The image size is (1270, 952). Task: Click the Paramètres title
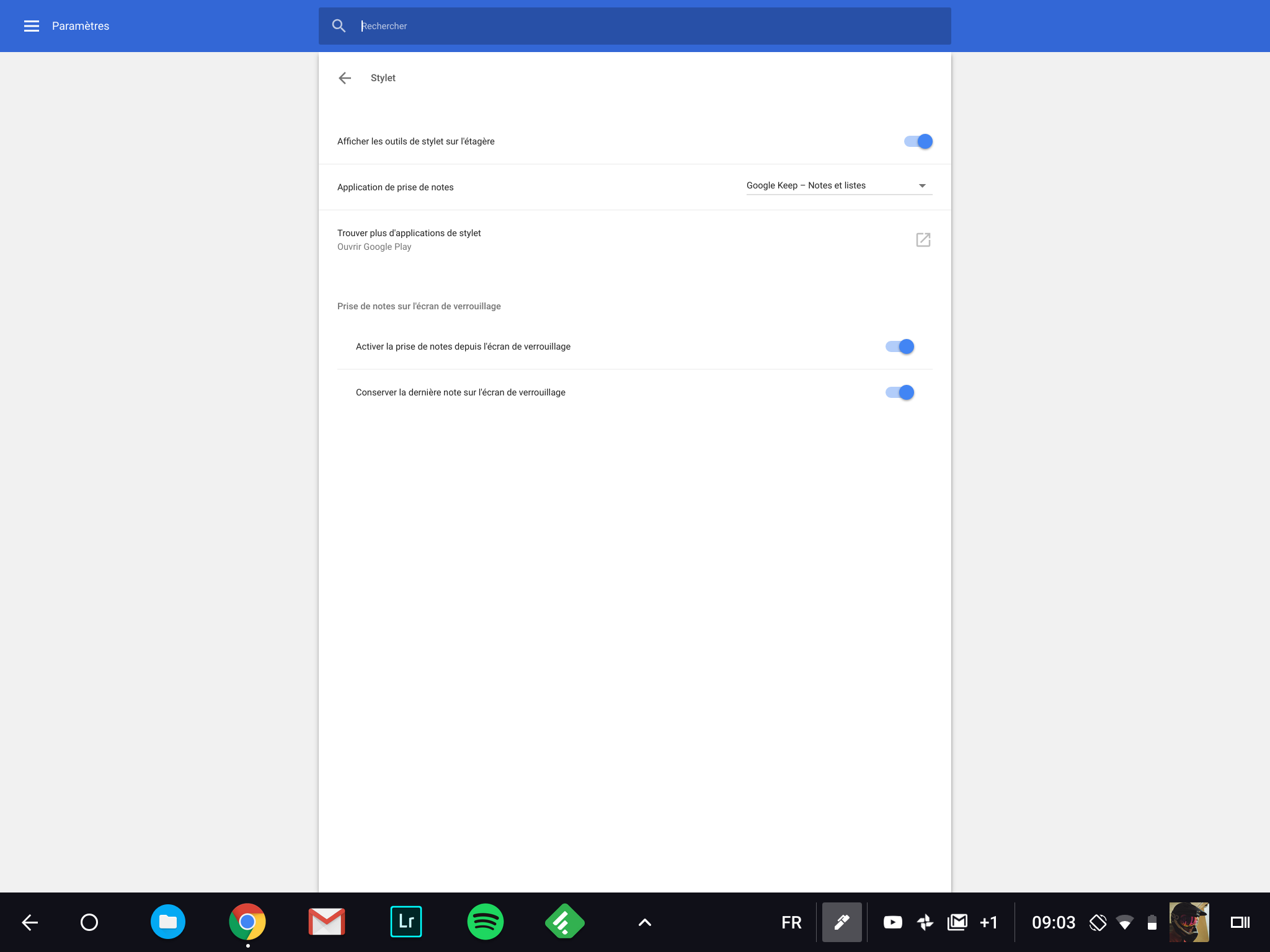click(x=81, y=26)
